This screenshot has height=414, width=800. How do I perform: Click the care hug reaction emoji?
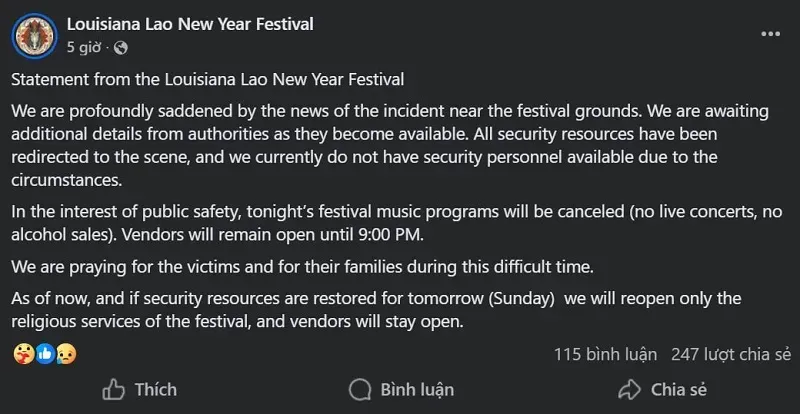tap(24, 354)
